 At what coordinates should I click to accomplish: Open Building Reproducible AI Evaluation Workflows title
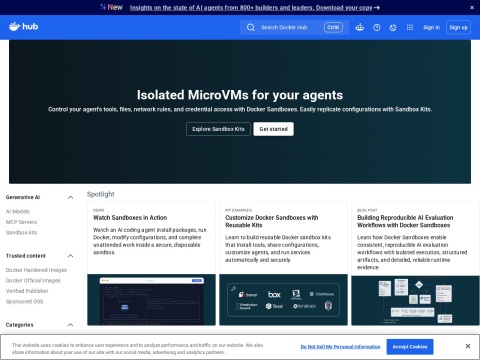point(405,221)
